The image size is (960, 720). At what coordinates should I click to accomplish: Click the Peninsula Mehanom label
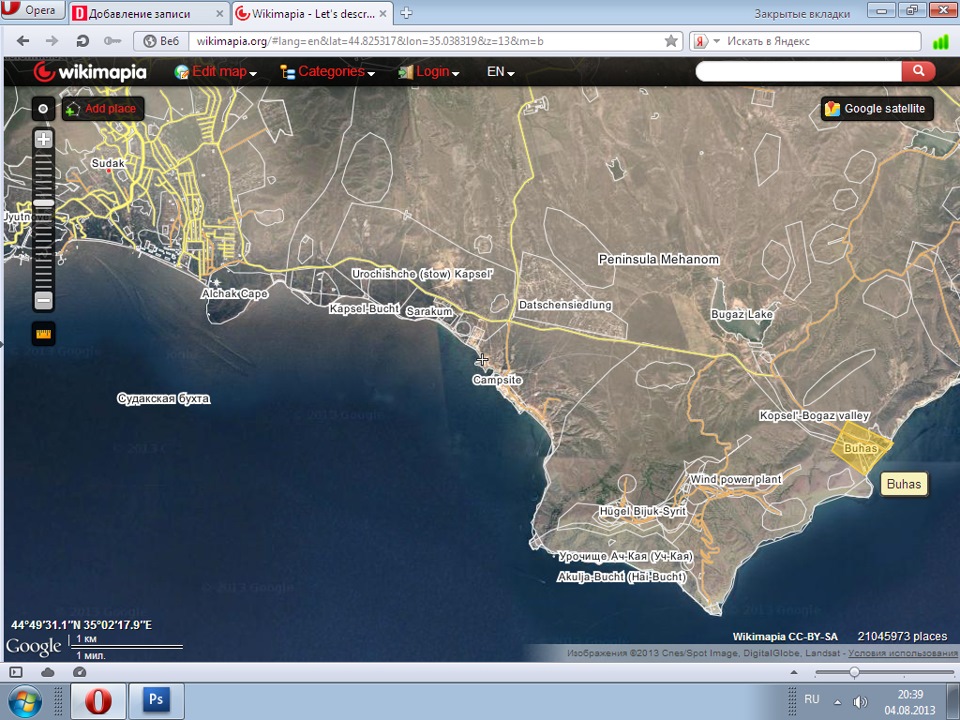(x=659, y=259)
